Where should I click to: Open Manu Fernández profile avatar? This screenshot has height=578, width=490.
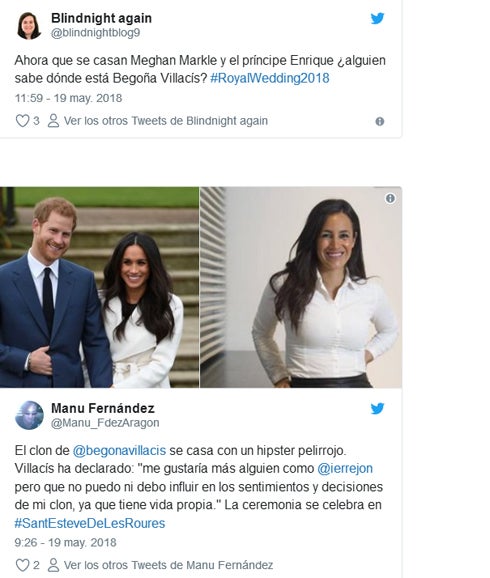[29, 415]
